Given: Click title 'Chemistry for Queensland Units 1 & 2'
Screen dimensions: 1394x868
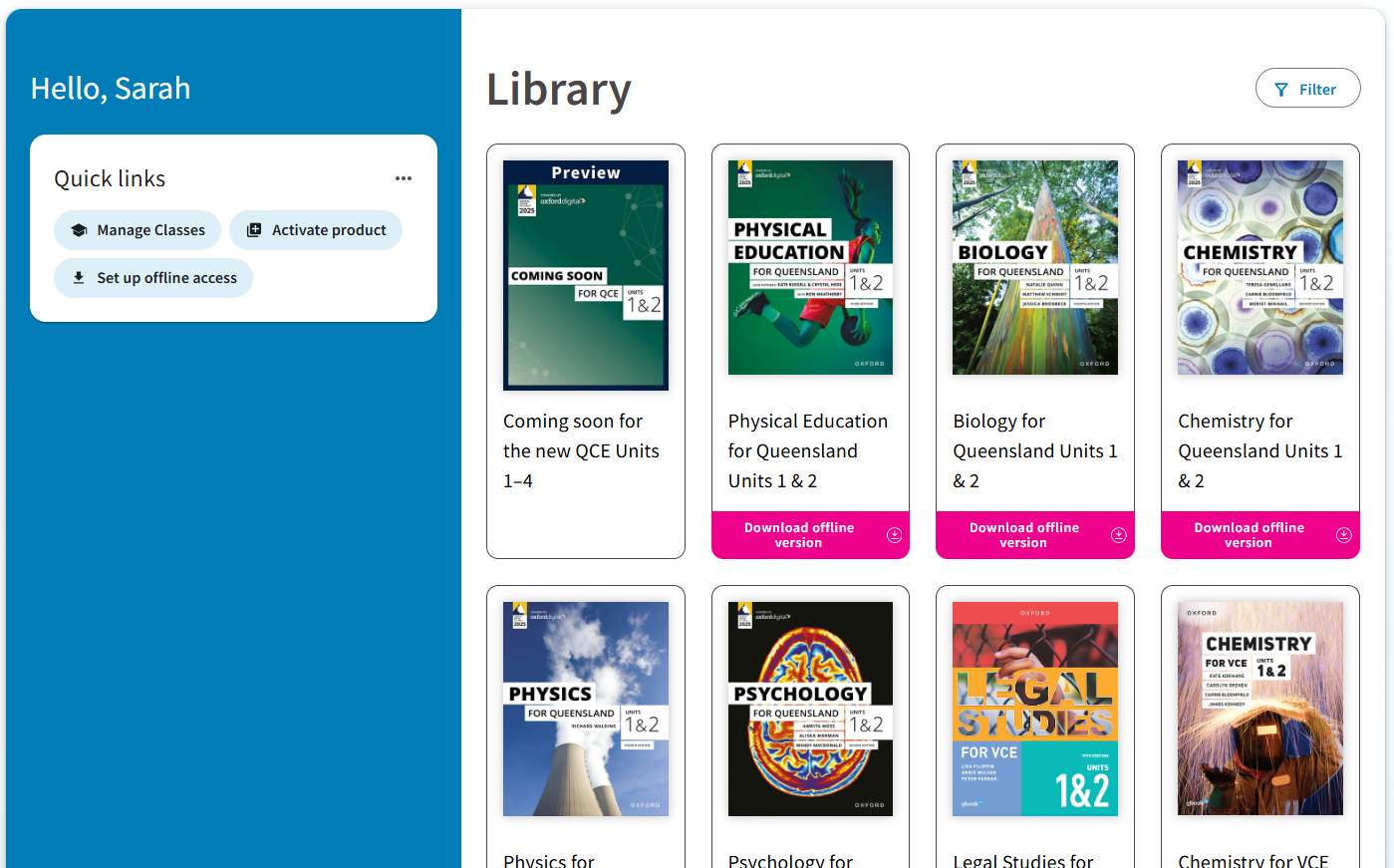Looking at the screenshot, I should (1260, 451).
